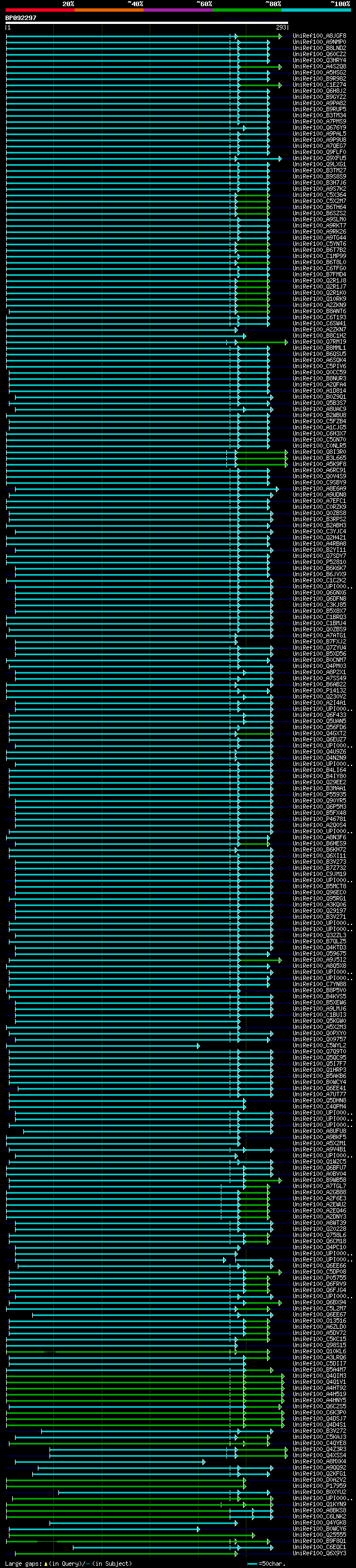Select label UniRef100_C5YNT6
Image resolution: width=356 pixels, height=1568 pixels.
(x=319, y=244)
